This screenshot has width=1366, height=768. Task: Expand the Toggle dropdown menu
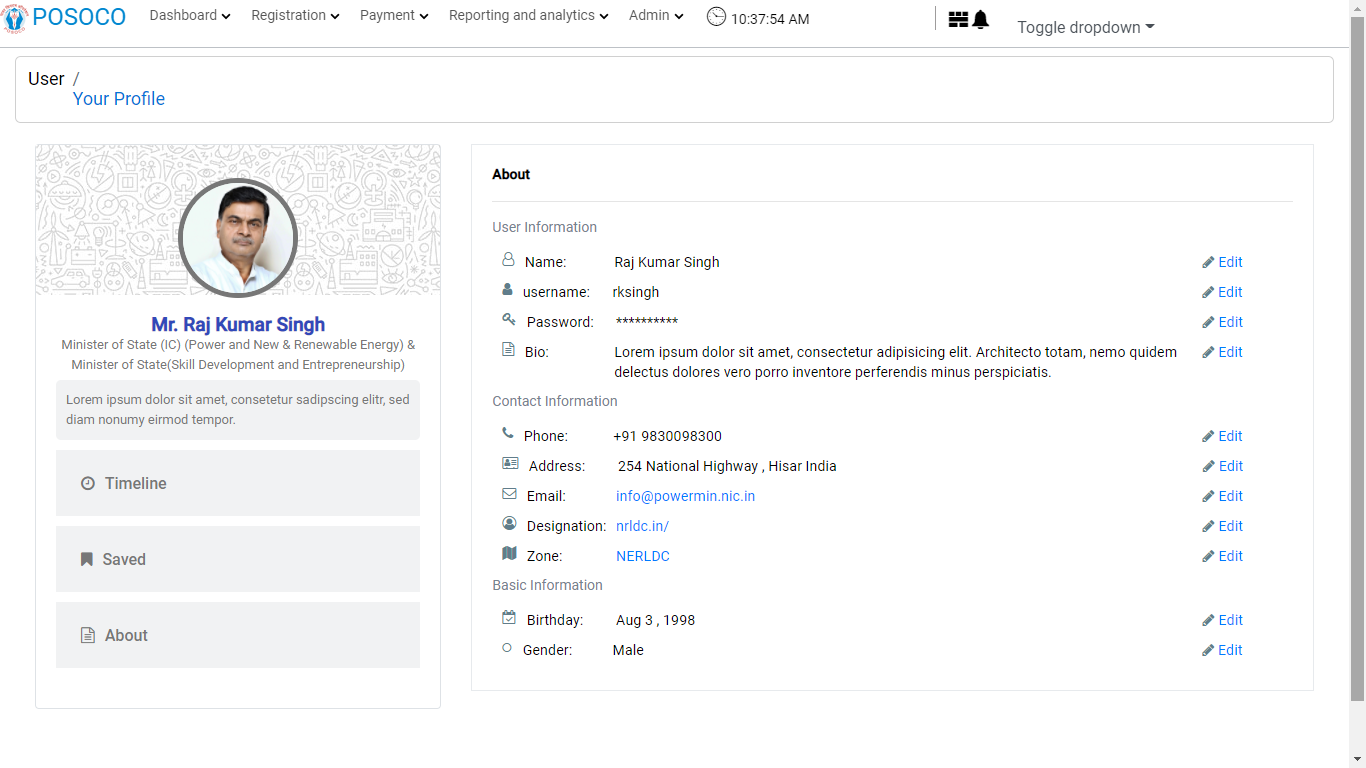pyautogui.click(x=1085, y=27)
